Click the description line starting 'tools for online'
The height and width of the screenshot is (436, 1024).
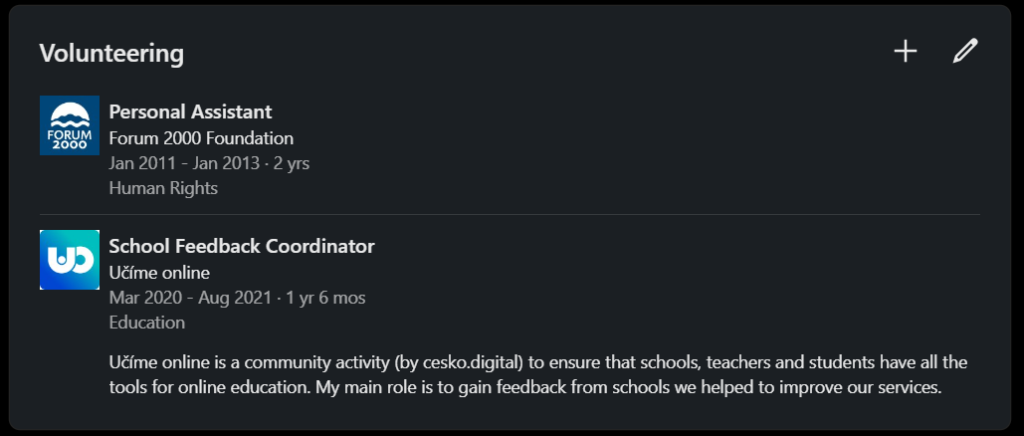526,388
